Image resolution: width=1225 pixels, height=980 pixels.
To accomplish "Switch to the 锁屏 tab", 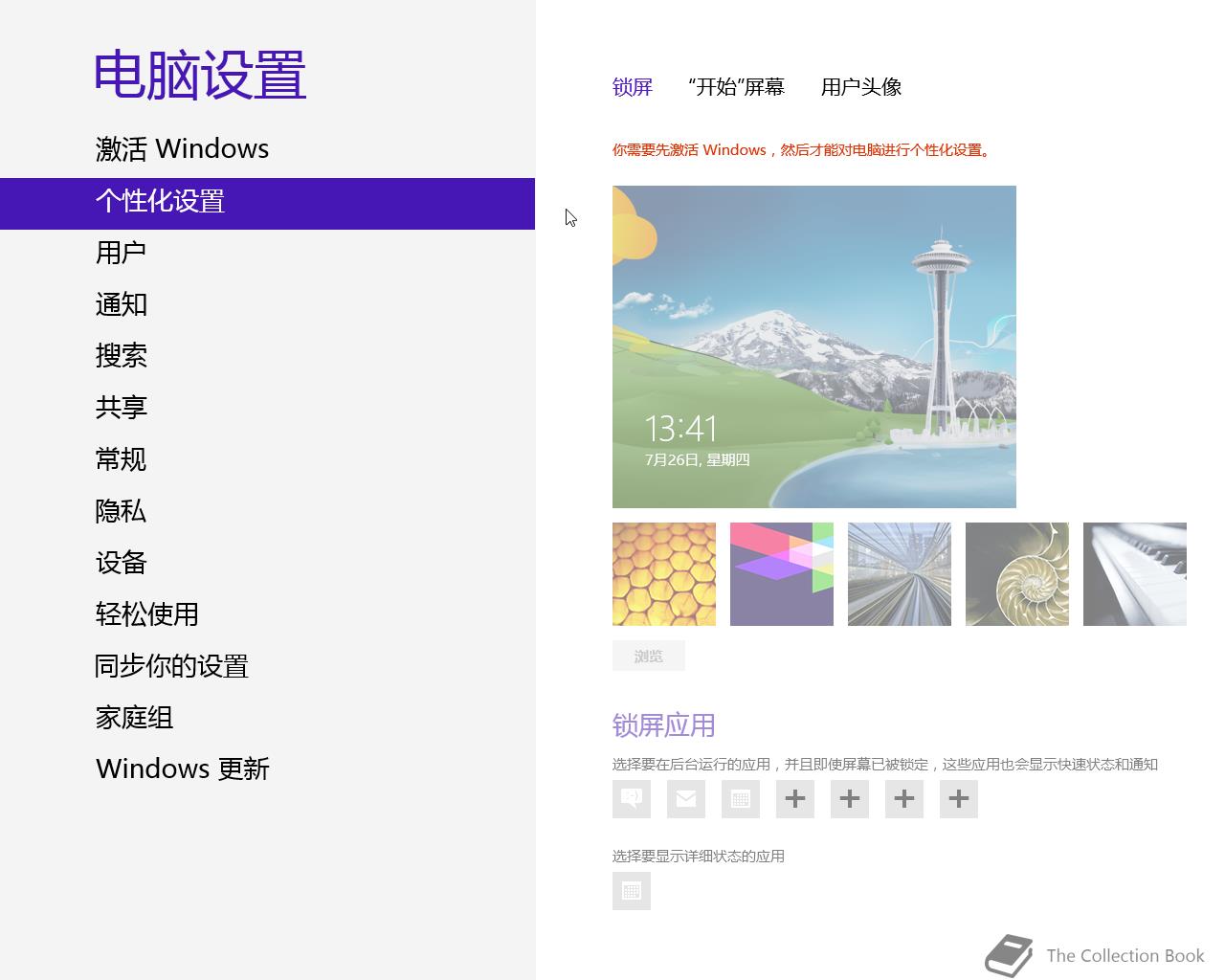I will click(x=633, y=87).
